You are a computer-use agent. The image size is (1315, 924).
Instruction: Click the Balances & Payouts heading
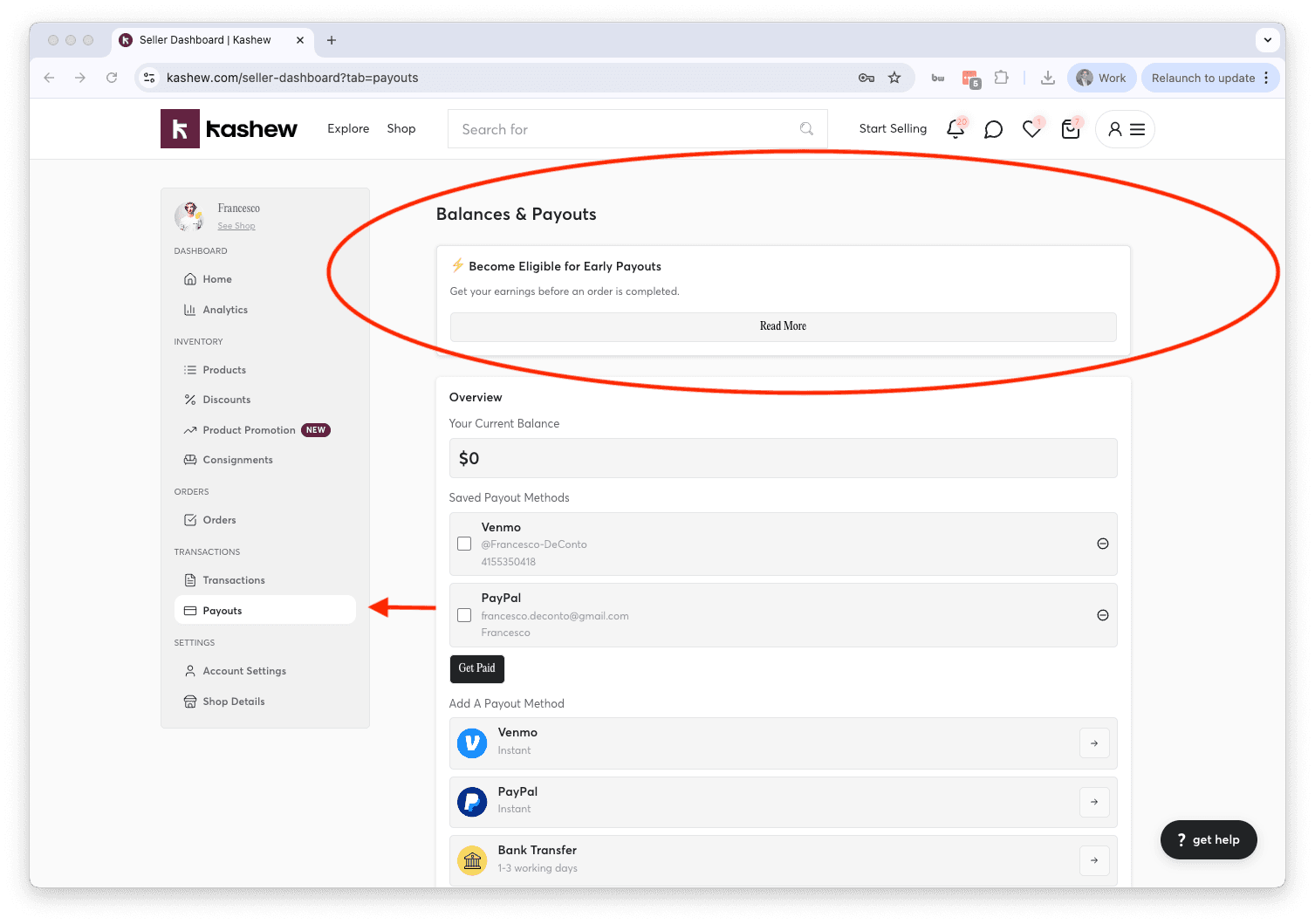pos(517,215)
